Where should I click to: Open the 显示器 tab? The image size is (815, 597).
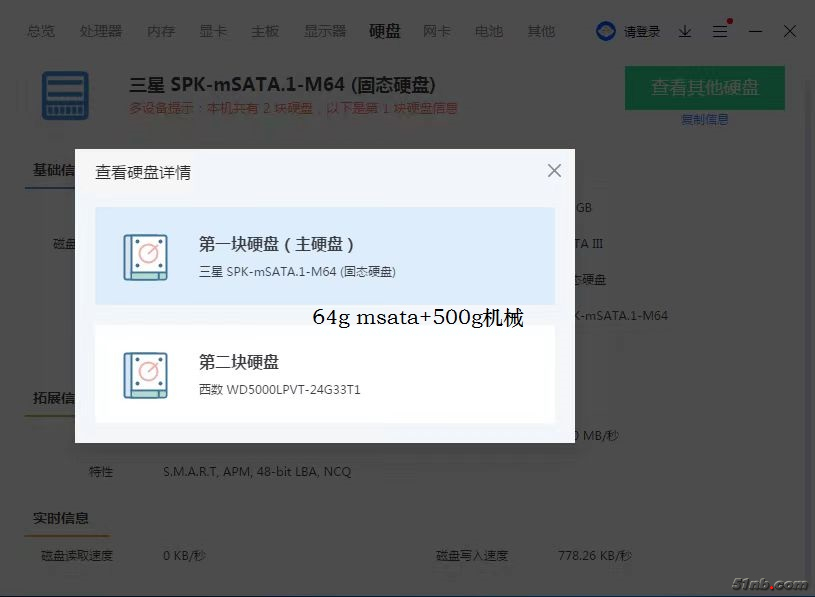pos(325,31)
